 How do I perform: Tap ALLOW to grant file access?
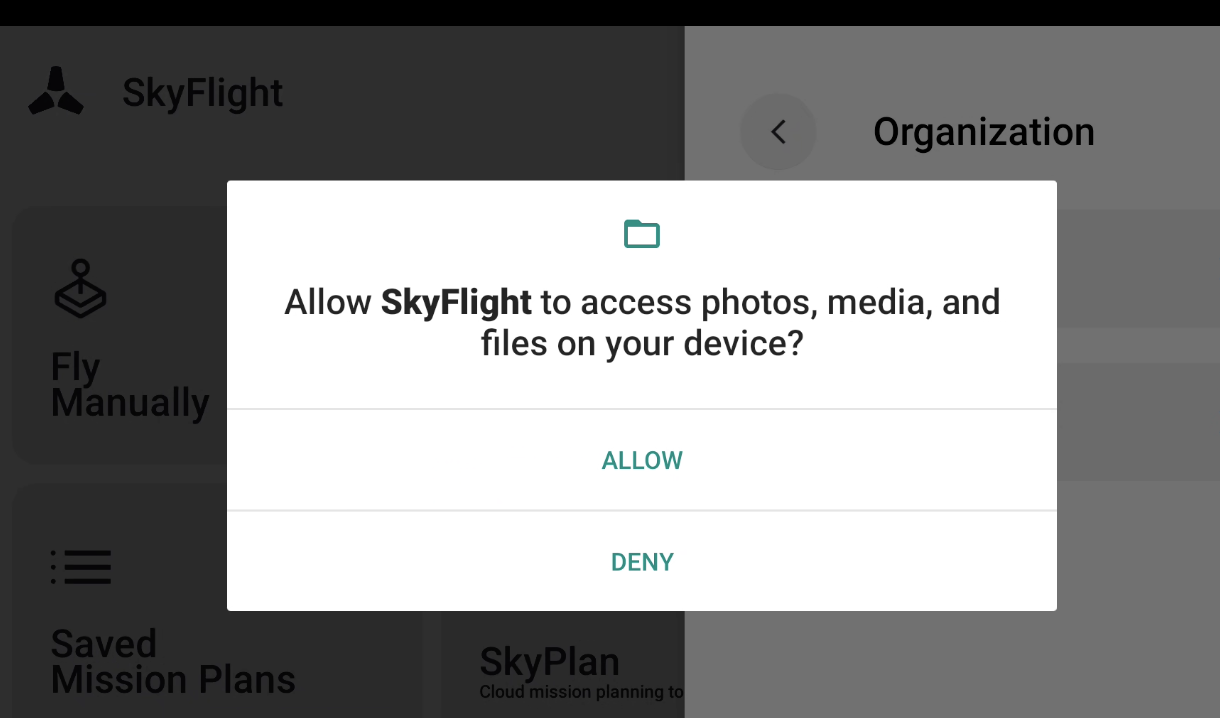[642, 461]
